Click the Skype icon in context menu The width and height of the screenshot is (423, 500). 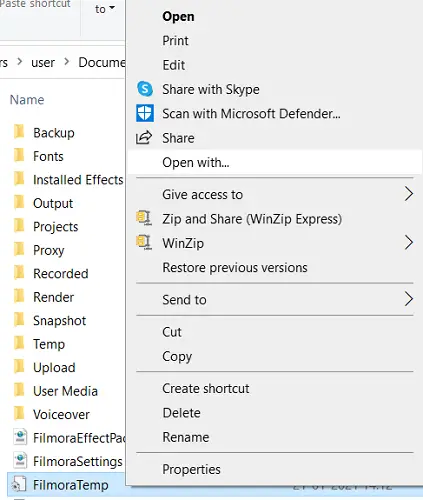click(x=145, y=89)
